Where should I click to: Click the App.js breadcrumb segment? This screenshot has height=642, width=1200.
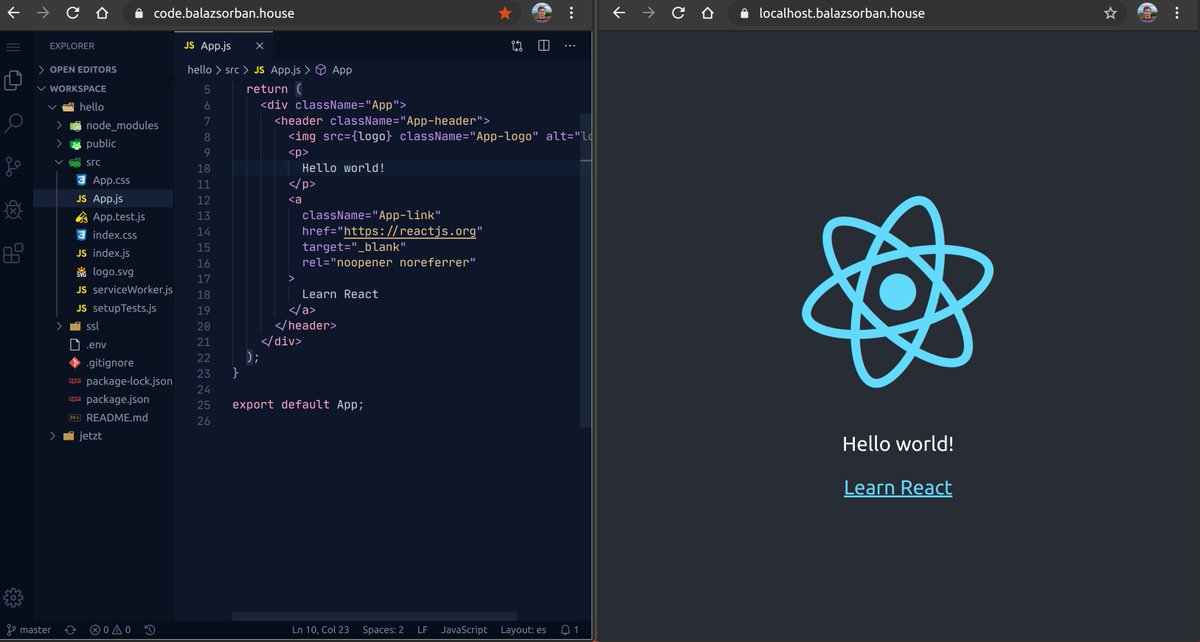(x=277, y=70)
